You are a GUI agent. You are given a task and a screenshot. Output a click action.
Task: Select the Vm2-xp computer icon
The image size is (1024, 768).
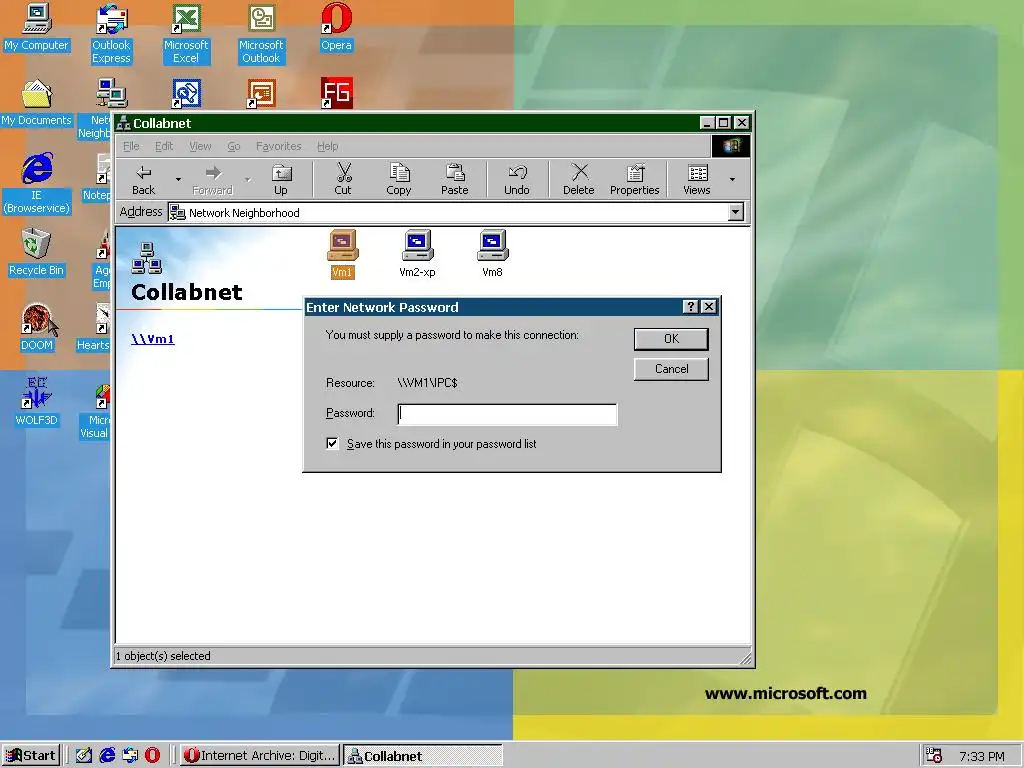(x=417, y=253)
